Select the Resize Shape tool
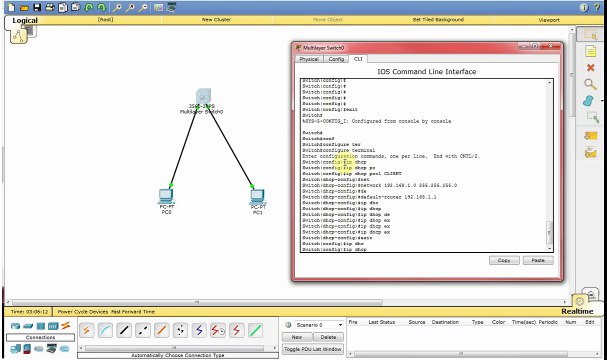 592,117
